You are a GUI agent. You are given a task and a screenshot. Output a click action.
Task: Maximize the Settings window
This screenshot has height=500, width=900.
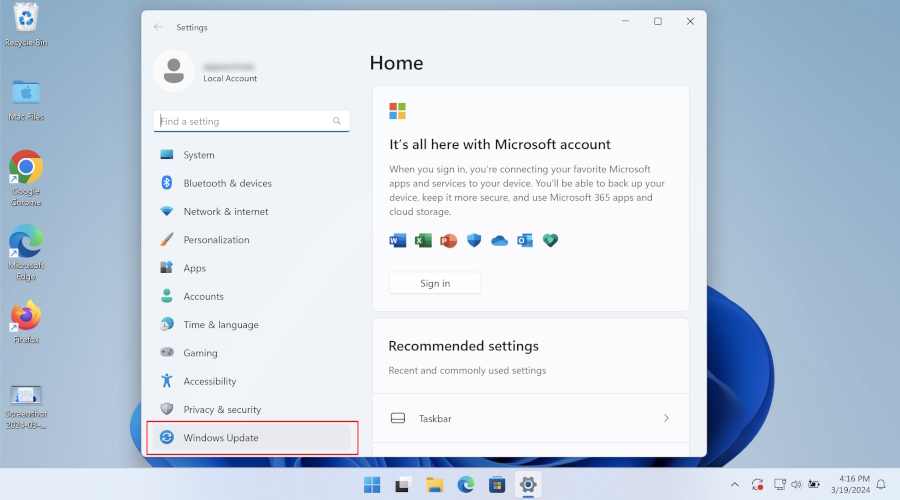click(x=658, y=21)
